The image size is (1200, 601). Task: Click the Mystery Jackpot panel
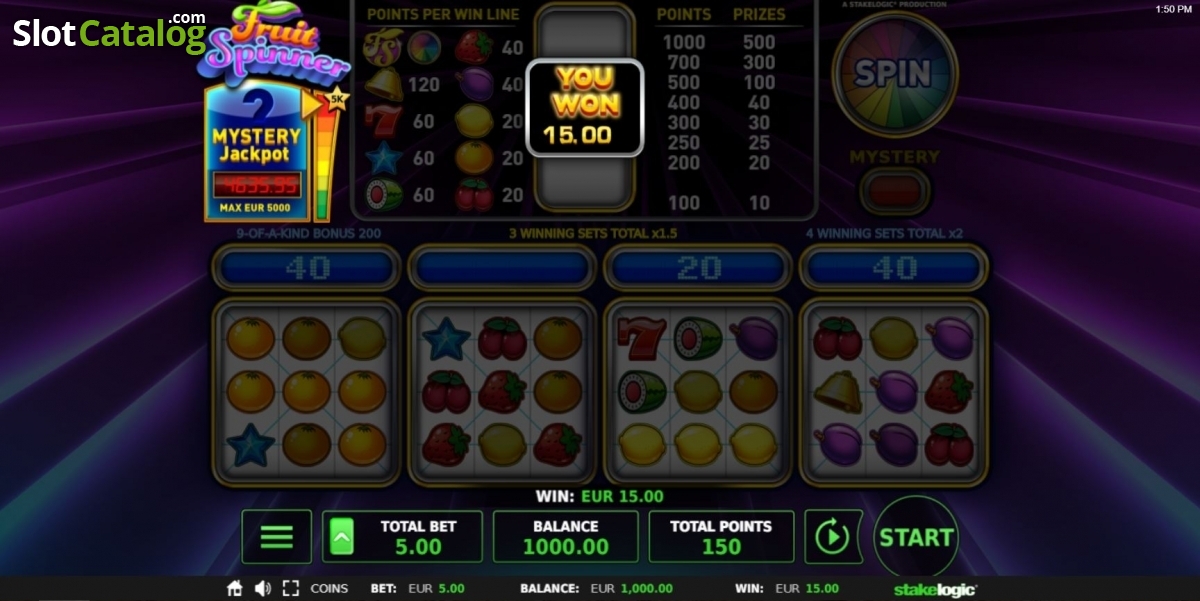[256, 152]
